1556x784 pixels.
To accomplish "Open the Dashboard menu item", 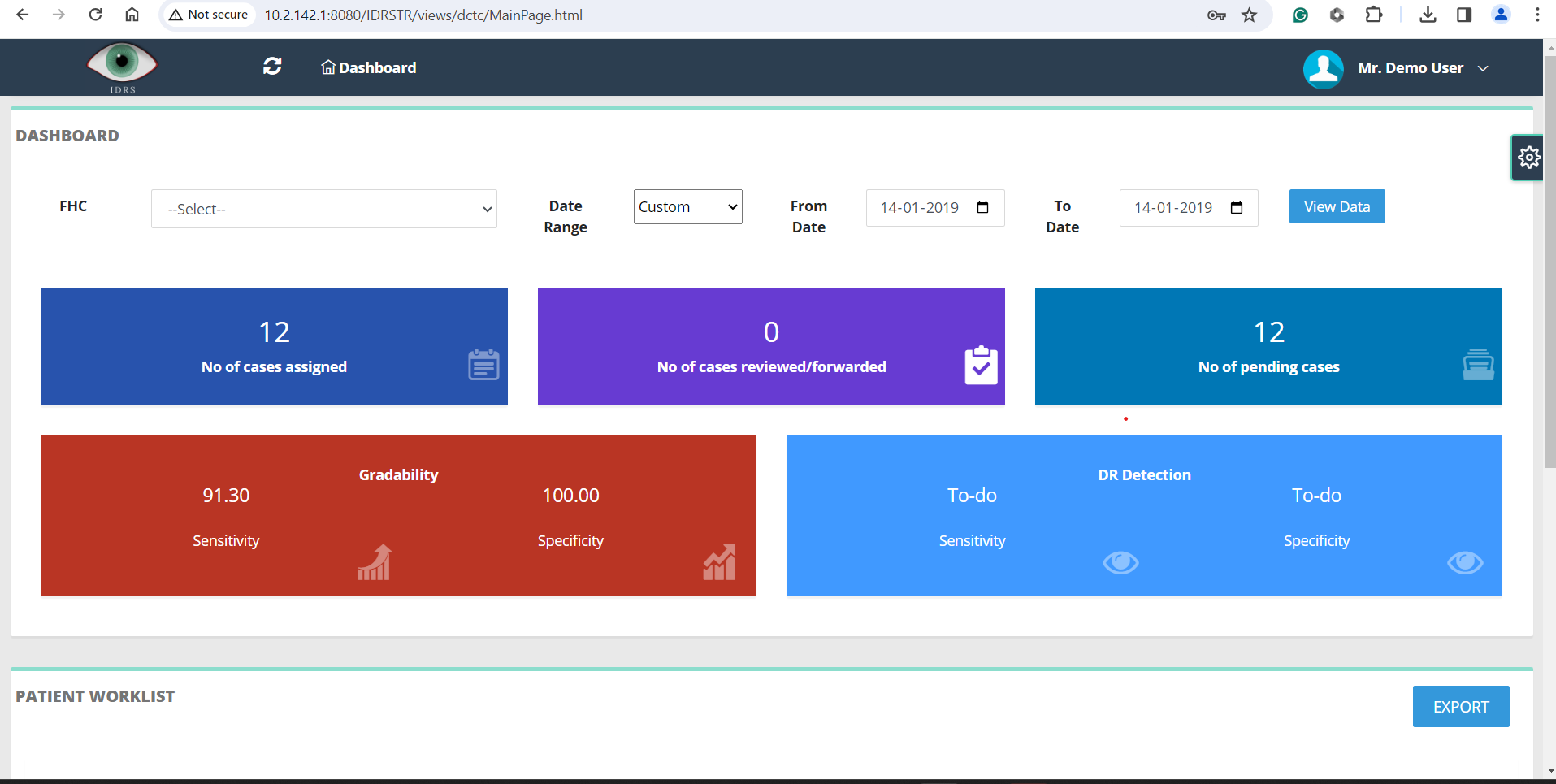I will (369, 67).
